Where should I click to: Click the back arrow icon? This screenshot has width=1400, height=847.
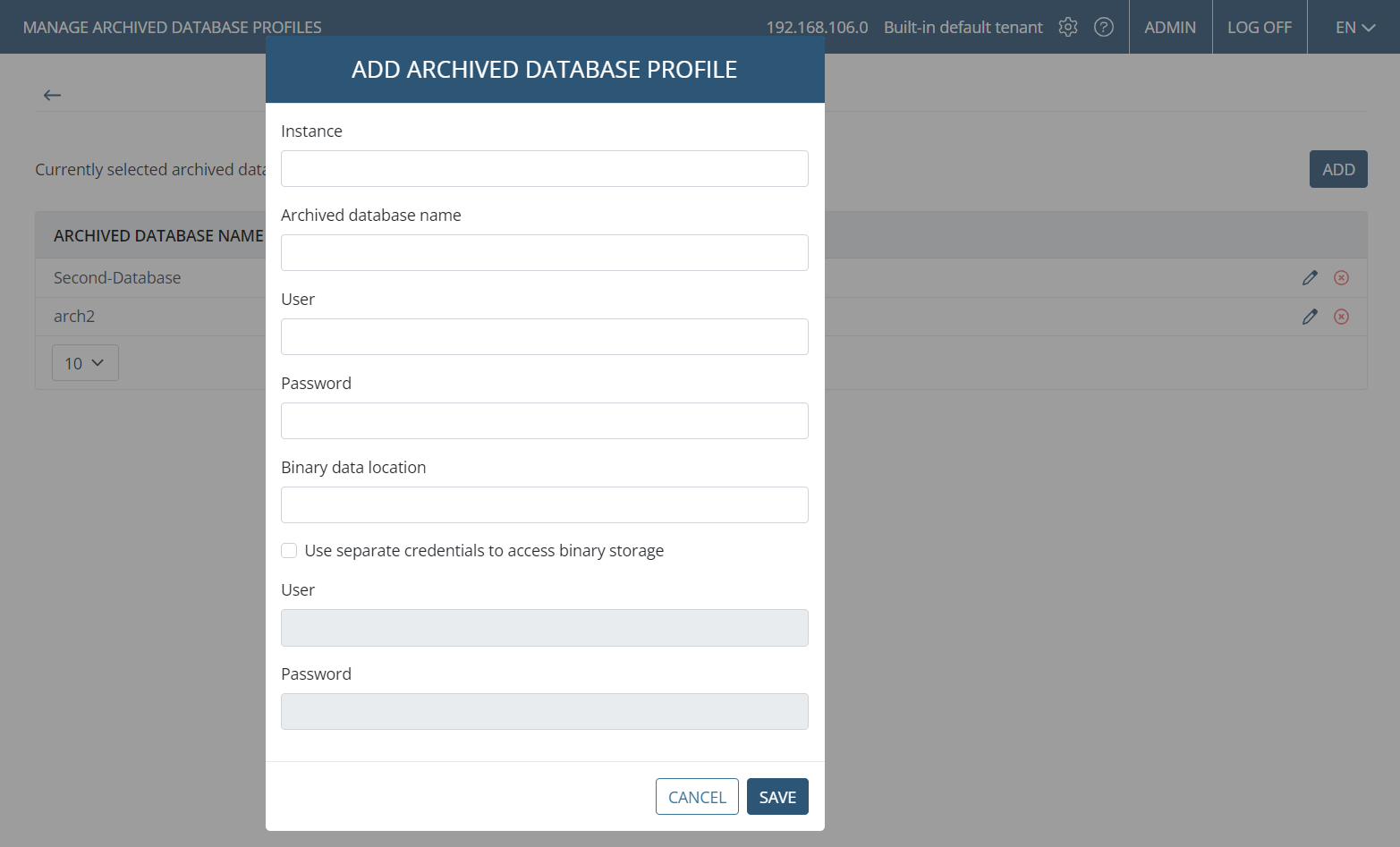point(53,95)
